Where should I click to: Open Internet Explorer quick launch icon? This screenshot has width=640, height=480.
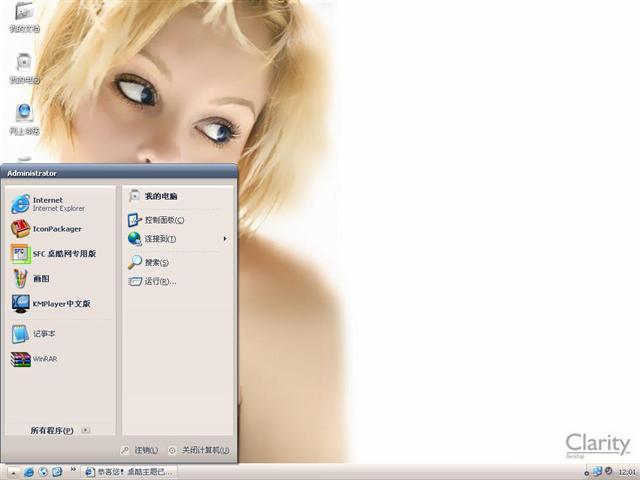[29, 472]
